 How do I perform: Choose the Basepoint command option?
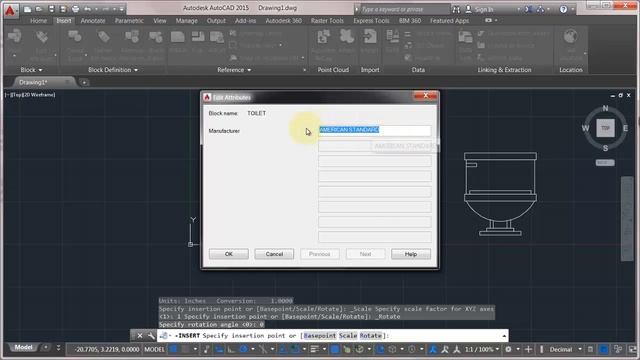tap(320, 336)
